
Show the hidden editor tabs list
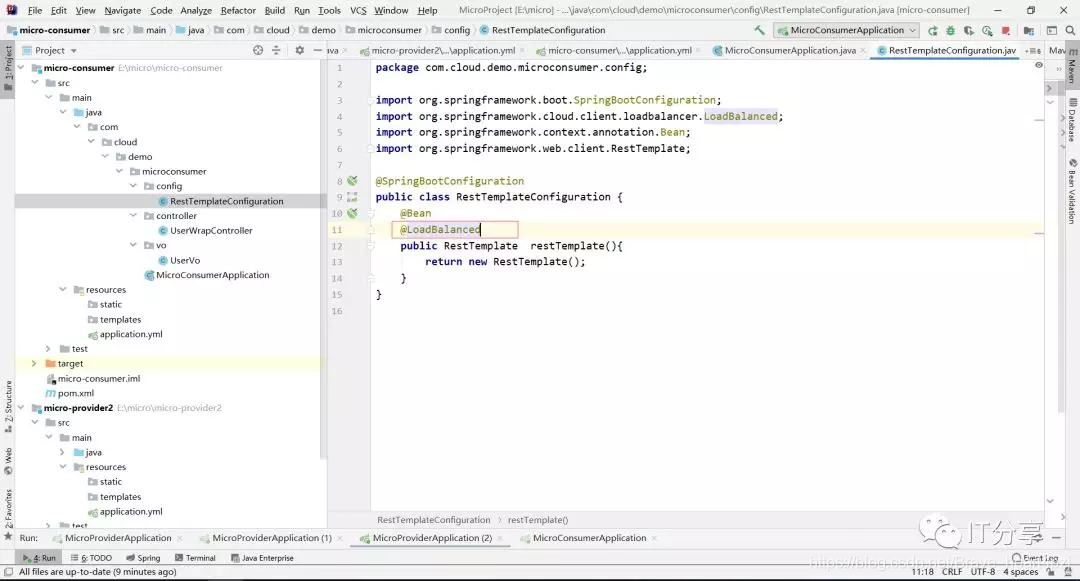[x=1033, y=50]
